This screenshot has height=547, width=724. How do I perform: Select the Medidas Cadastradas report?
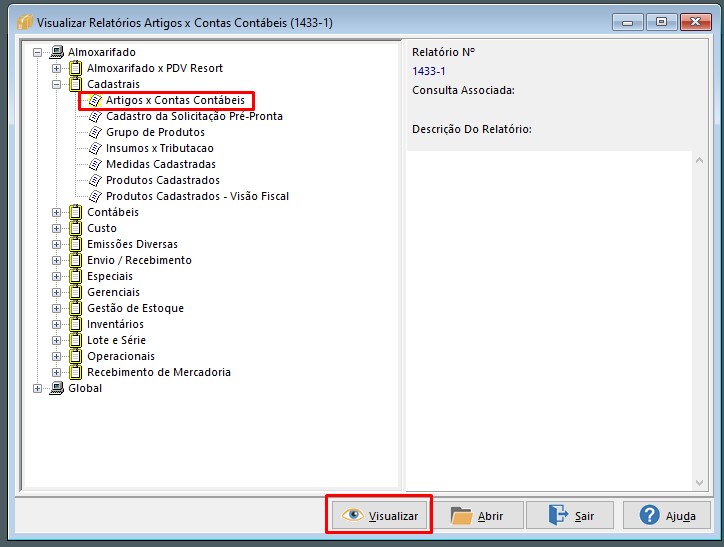[161, 164]
